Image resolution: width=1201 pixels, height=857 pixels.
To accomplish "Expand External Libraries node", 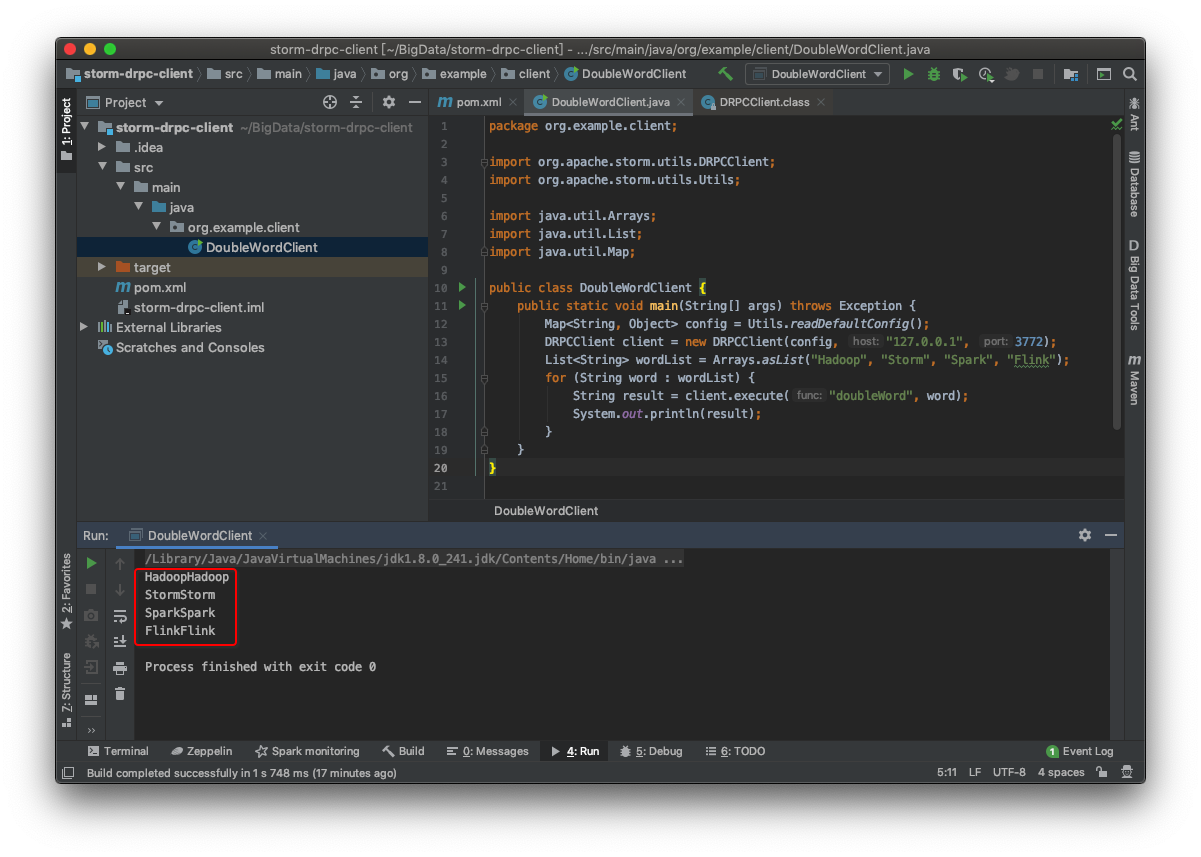I will (84, 327).
